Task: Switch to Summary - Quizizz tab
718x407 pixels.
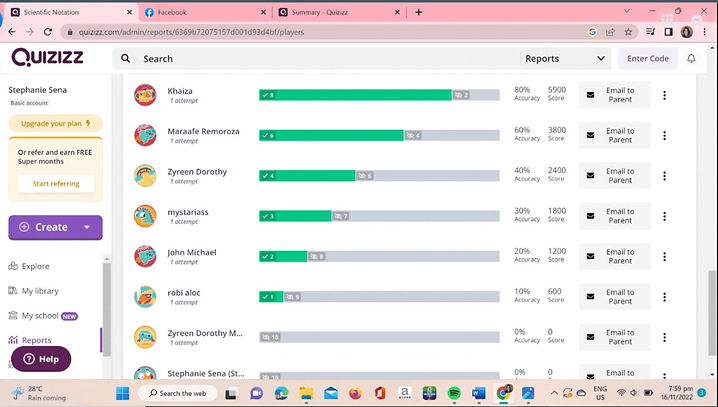Action: [339, 12]
